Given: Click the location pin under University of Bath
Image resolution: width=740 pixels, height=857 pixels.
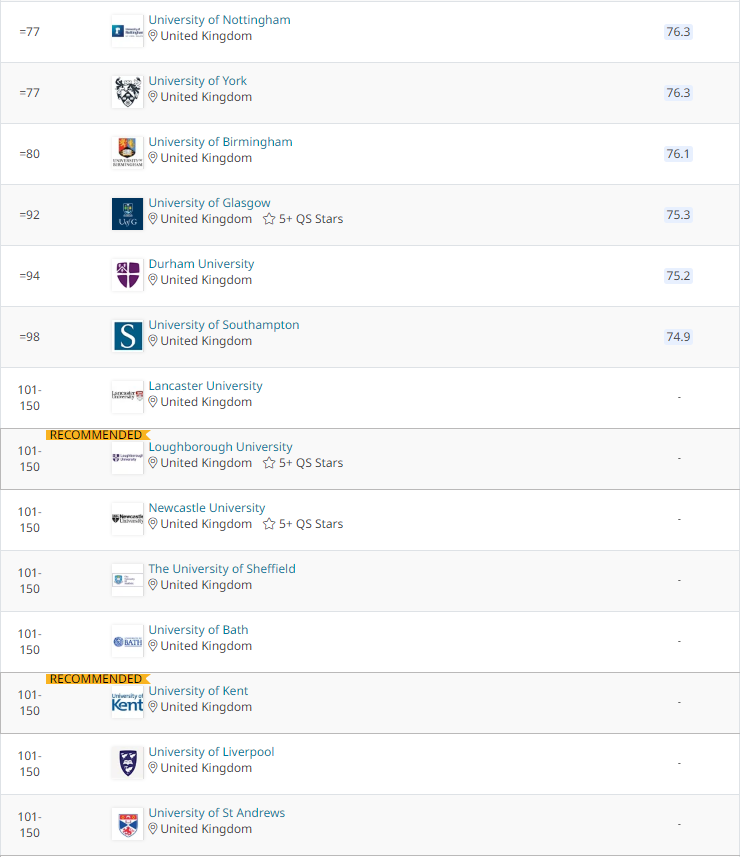Looking at the screenshot, I should [153, 646].
